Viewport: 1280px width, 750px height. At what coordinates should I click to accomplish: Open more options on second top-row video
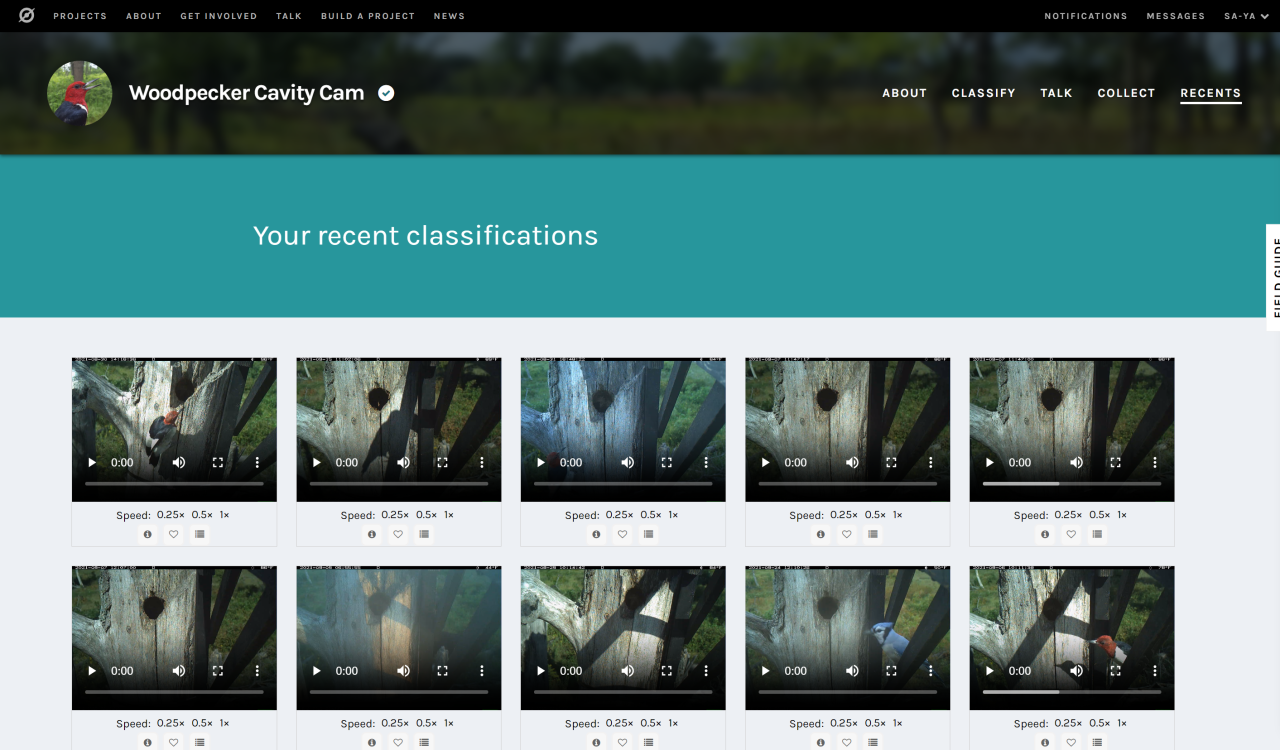coord(481,463)
